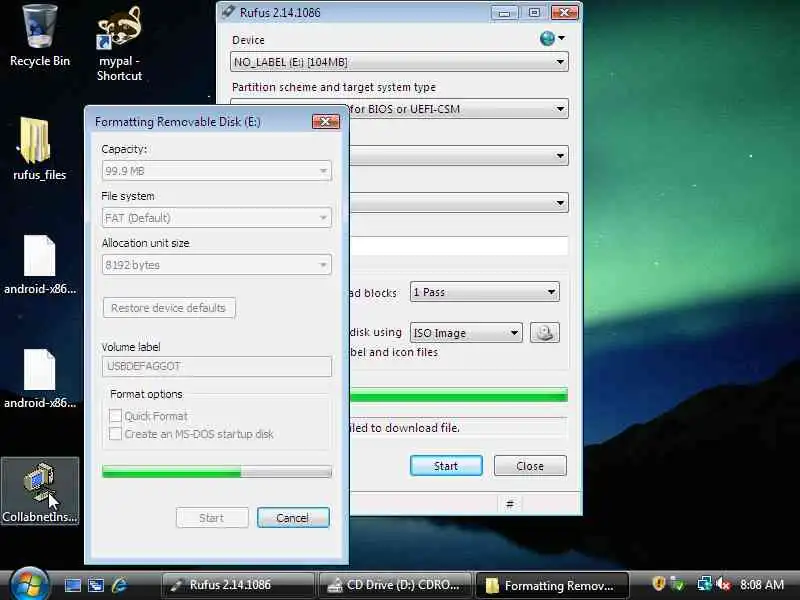Click the Rufus log hash symbol
Viewport: 800px width, 600px height.
509,505
